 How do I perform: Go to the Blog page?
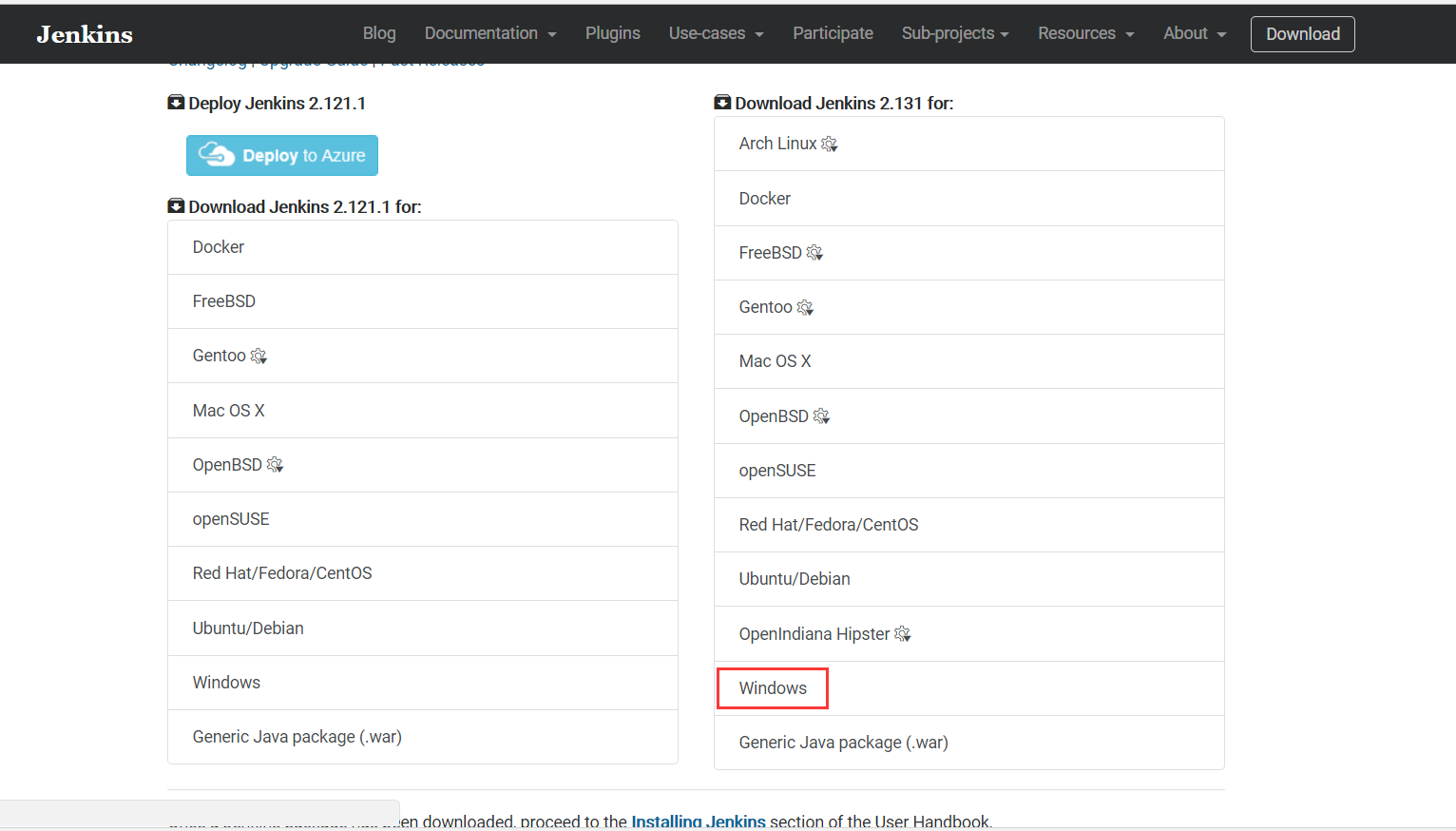click(379, 33)
